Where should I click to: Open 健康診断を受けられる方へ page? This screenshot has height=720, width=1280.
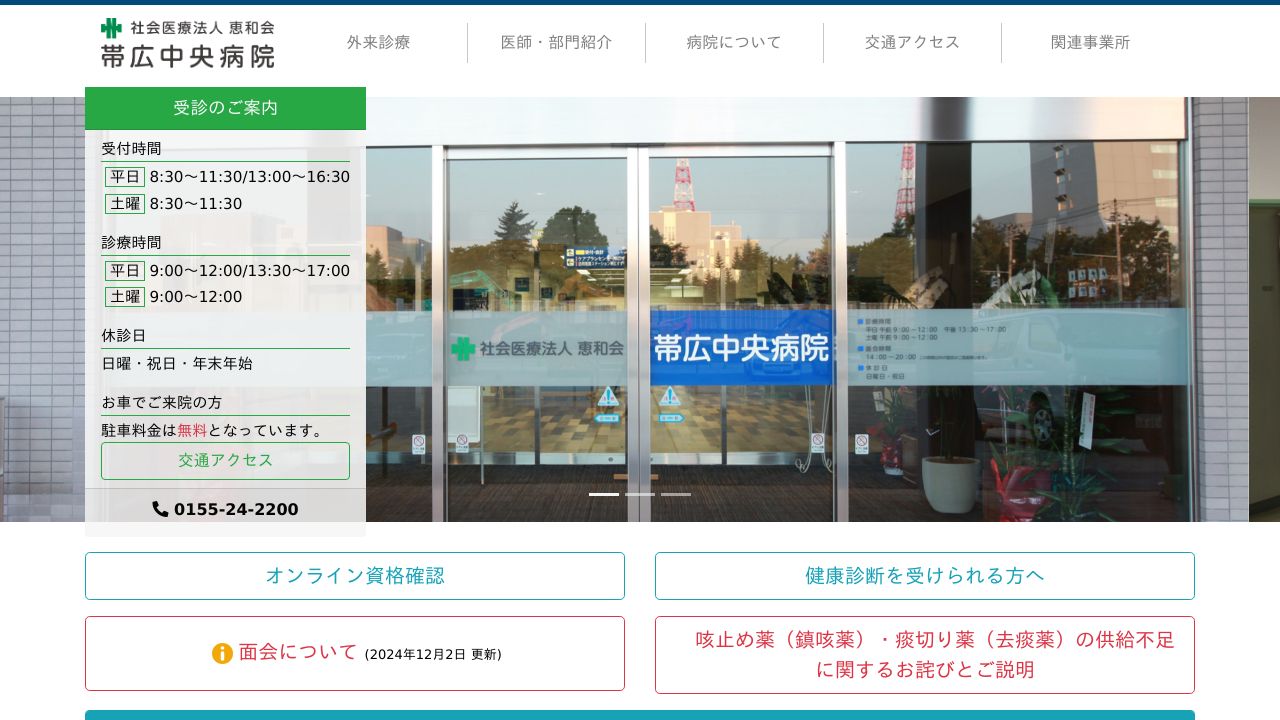tap(924, 576)
